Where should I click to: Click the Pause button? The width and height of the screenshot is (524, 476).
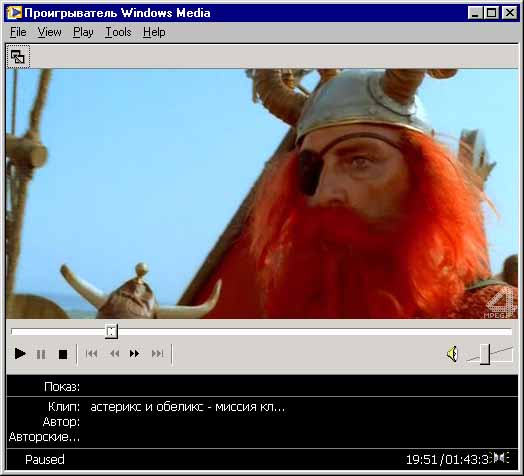pyautogui.click(x=41, y=354)
